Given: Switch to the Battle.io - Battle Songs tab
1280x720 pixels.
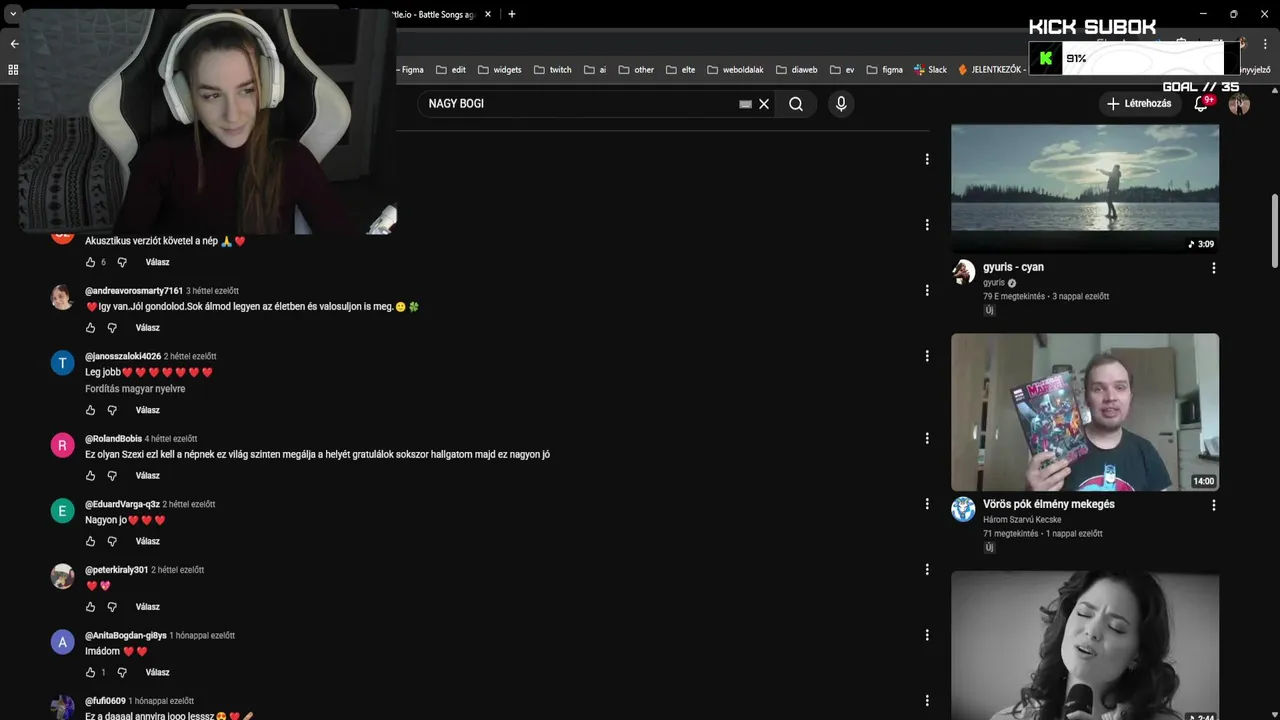Looking at the screenshot, I should coord(435,14).
